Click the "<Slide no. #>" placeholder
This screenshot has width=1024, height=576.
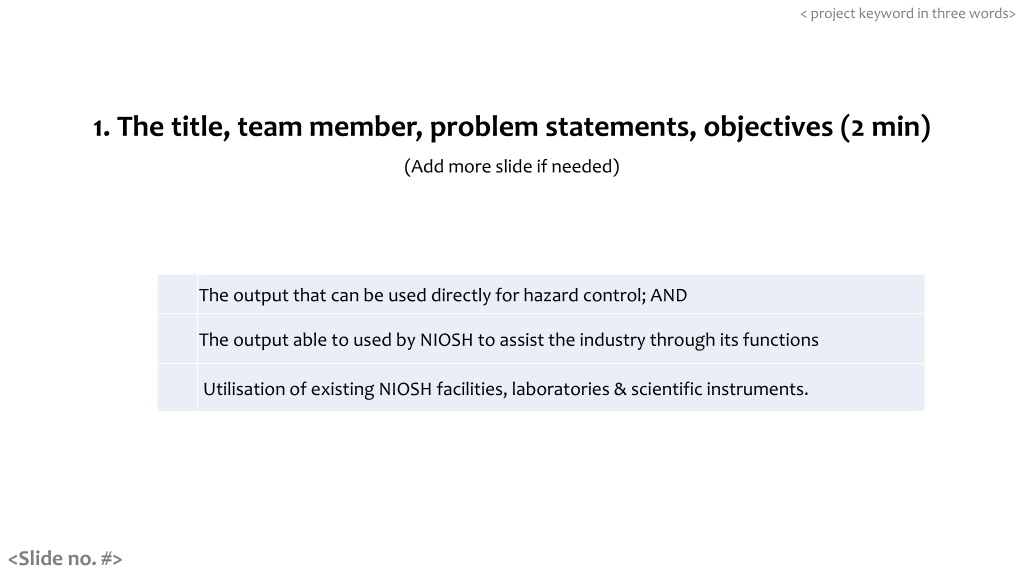click(65, 558)
